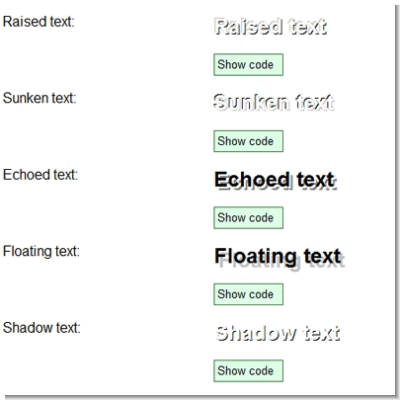Show code for the Shadow text example

pyautogui.click(x=248, y=371)
